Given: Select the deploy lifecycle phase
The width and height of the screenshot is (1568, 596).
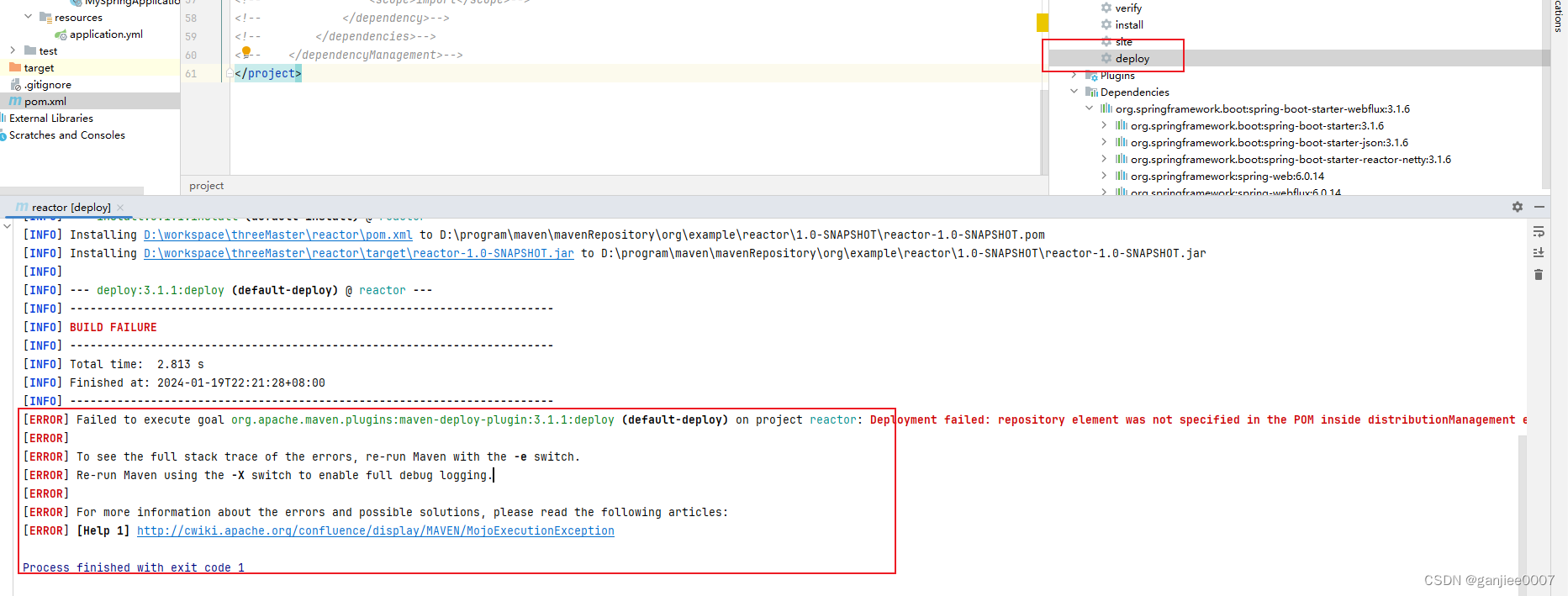Looking at the screenshot, I should 1132,58.
